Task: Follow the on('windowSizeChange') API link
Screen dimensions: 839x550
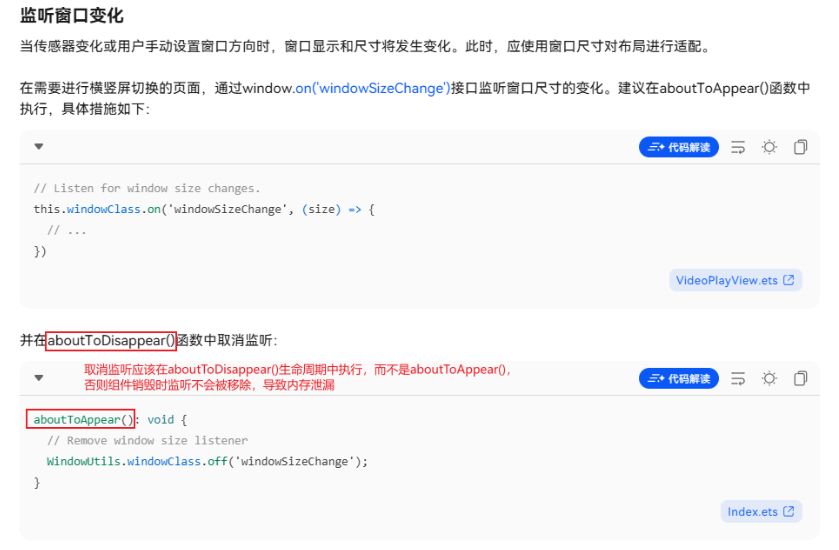Action: point(373,88)
